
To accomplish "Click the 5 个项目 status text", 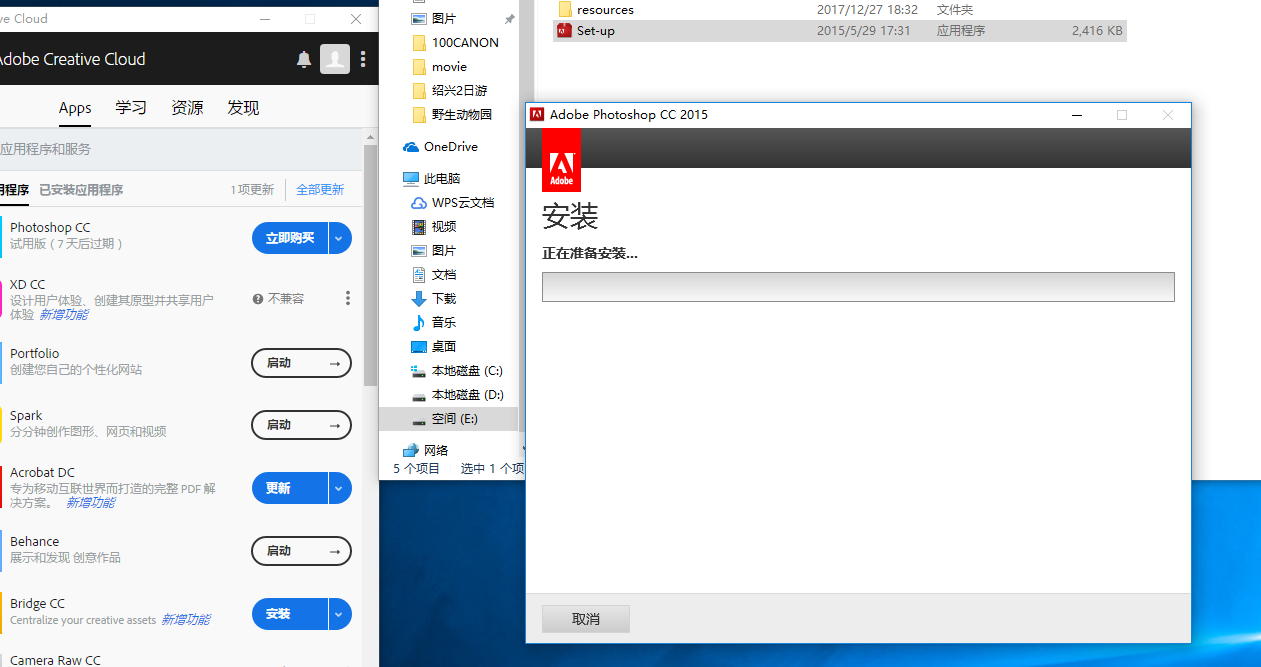I will click(x=416, y=468).
